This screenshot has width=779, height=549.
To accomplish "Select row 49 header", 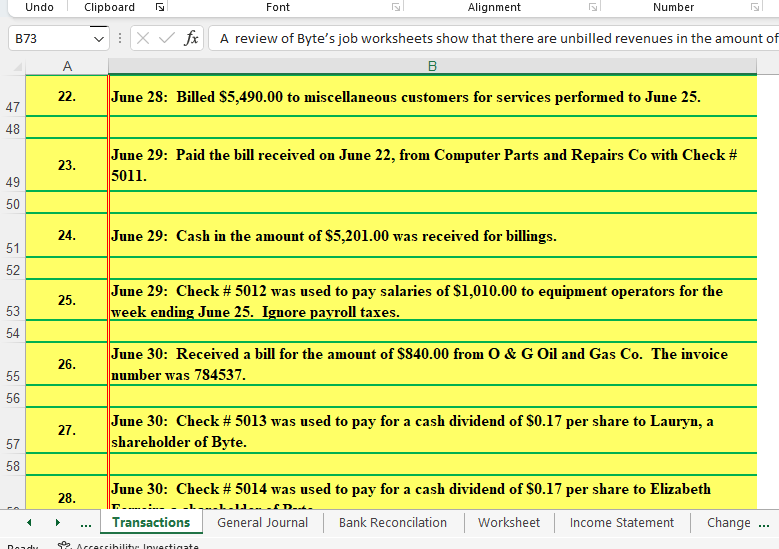I will pos(13,165).
